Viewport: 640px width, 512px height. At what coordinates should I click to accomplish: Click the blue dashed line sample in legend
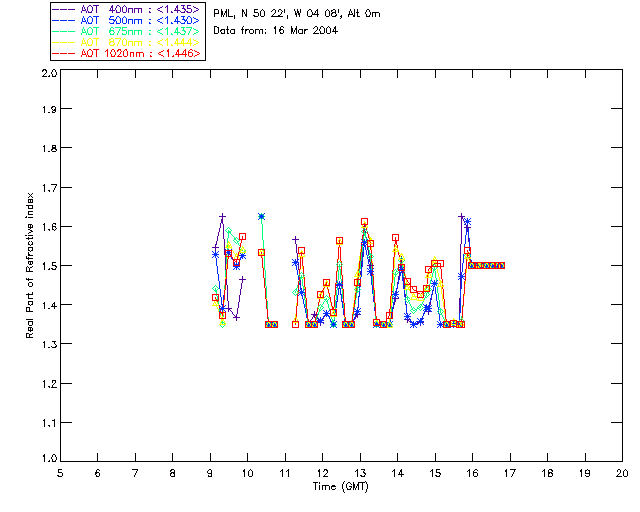pyautogui.click(x=64, y=20)
